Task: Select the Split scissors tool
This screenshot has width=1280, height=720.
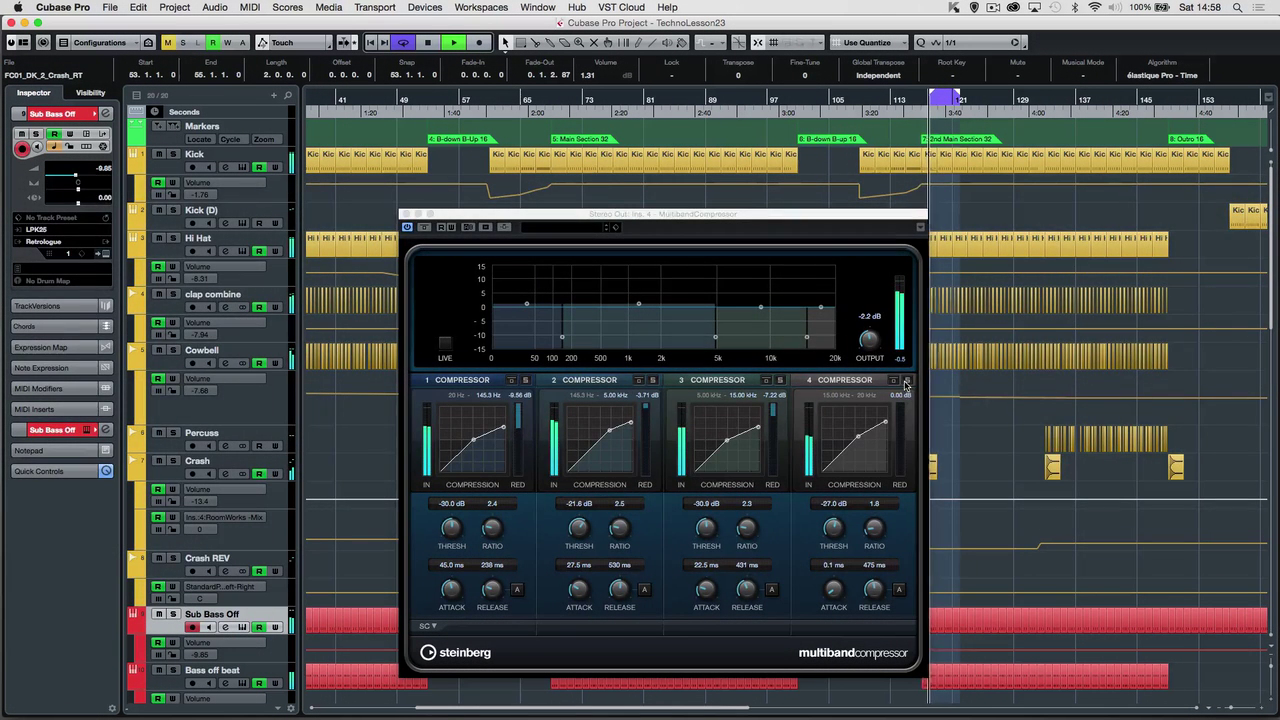Action: (x=535, y=43)
